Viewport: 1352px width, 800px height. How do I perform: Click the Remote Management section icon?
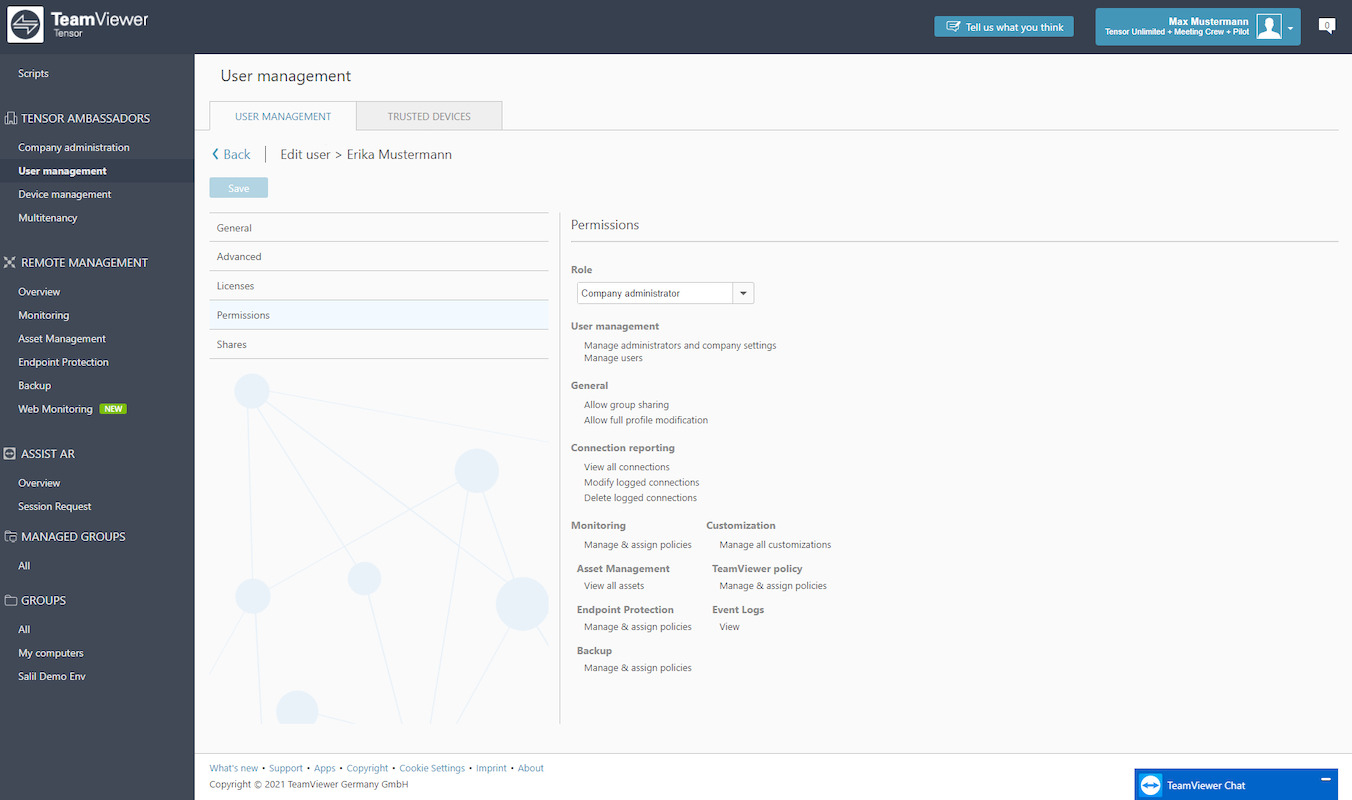tap(10, 263)
